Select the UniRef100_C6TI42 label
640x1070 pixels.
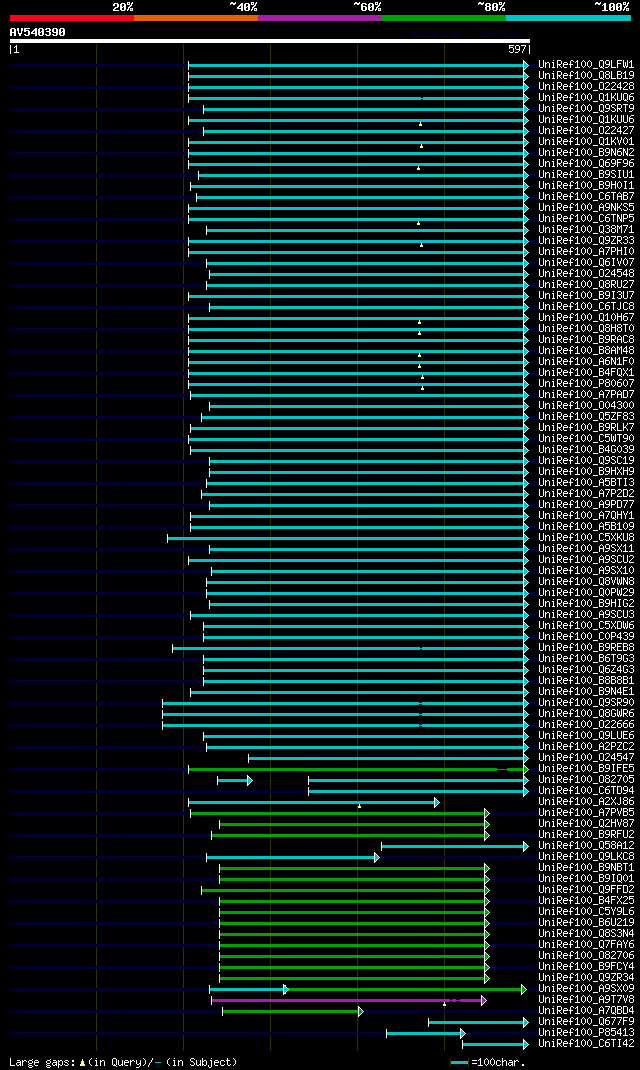pos(586,1044)
